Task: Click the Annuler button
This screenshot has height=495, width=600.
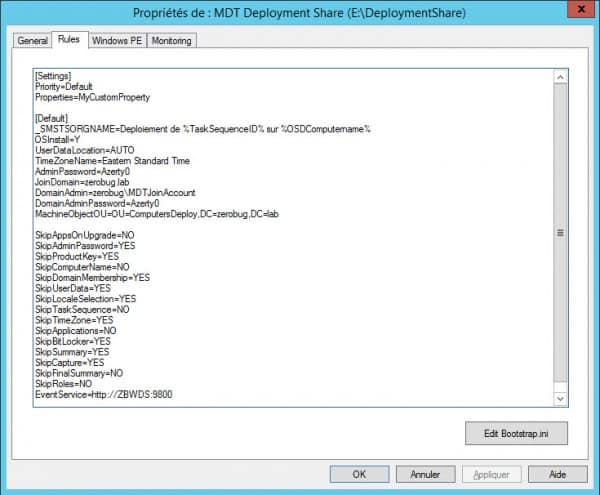Action: [x=426, y=474]
